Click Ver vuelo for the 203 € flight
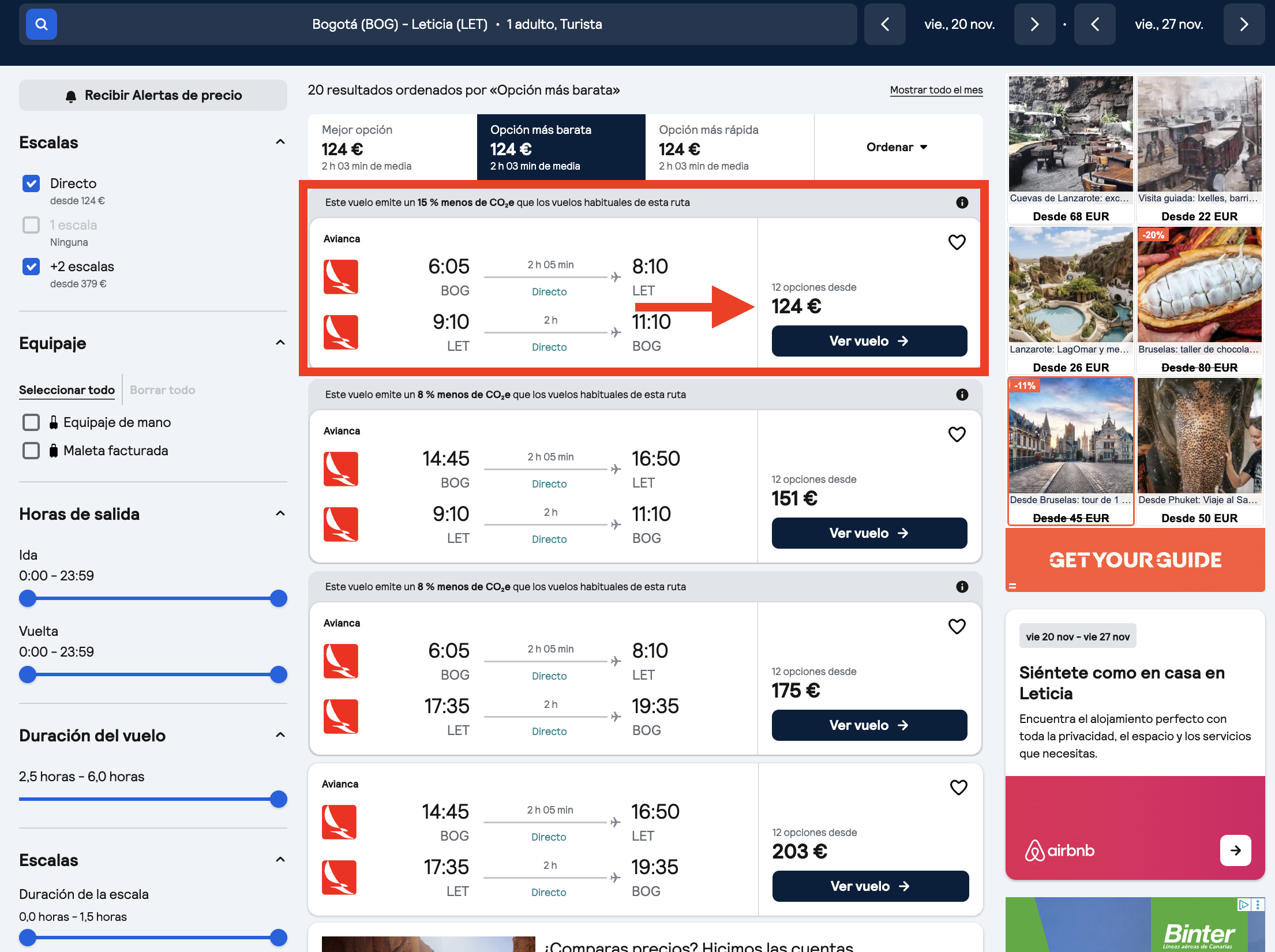 [x=871, y=886]
